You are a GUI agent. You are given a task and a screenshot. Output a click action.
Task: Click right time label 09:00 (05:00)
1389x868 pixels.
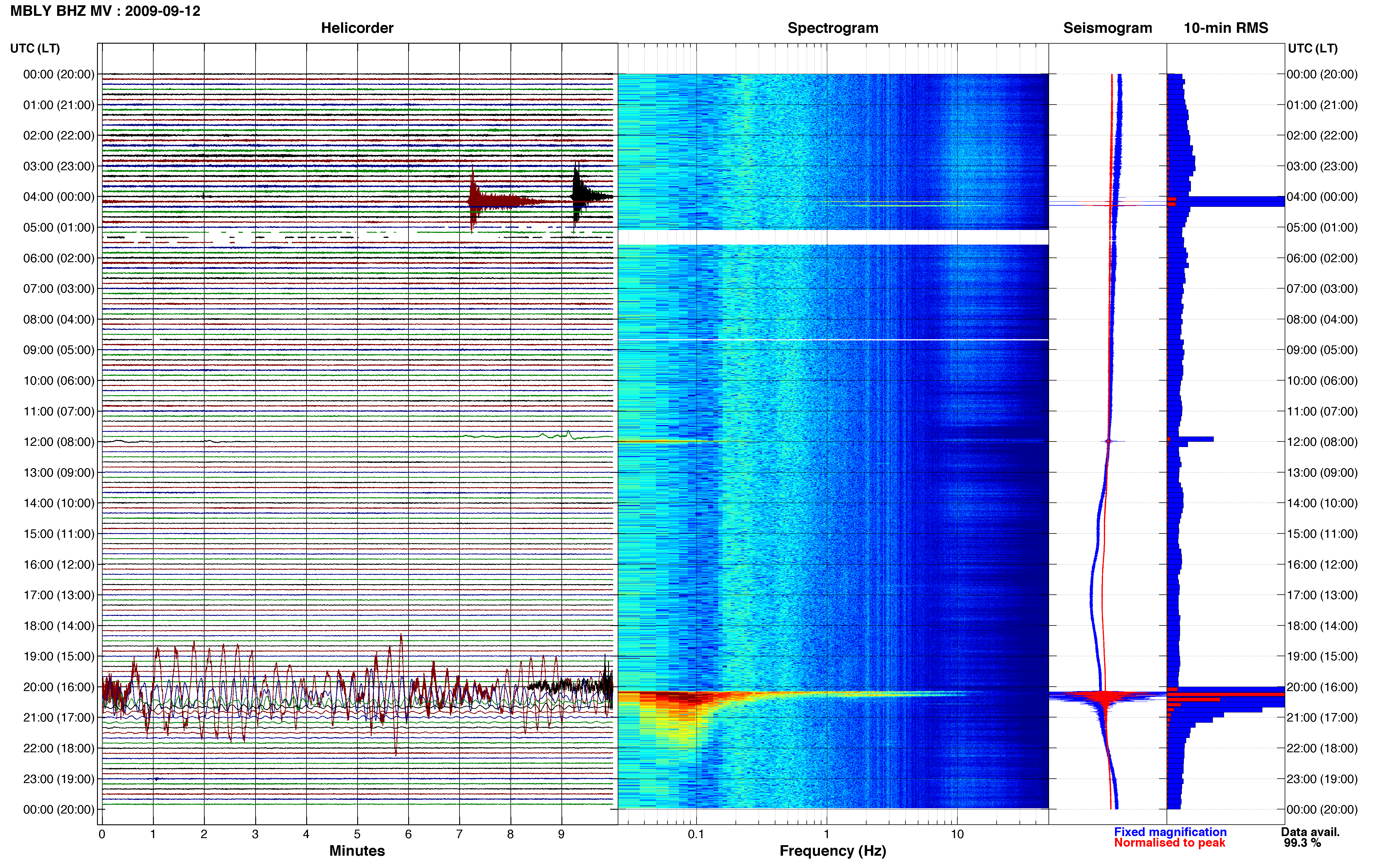1322,350
